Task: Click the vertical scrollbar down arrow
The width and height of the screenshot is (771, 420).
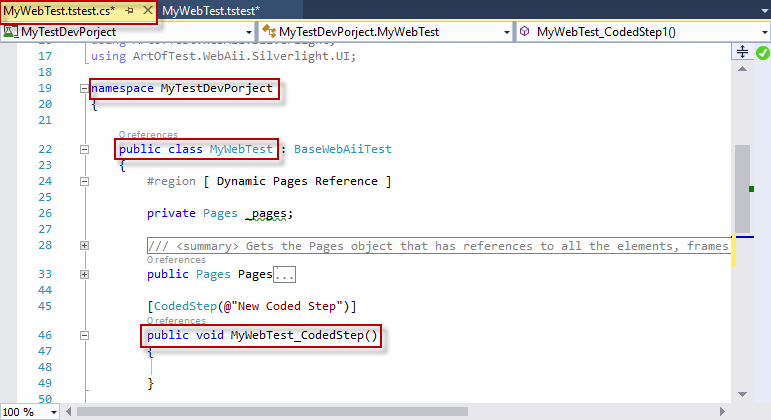Action: pyautogui.click(x=742, y=394)
